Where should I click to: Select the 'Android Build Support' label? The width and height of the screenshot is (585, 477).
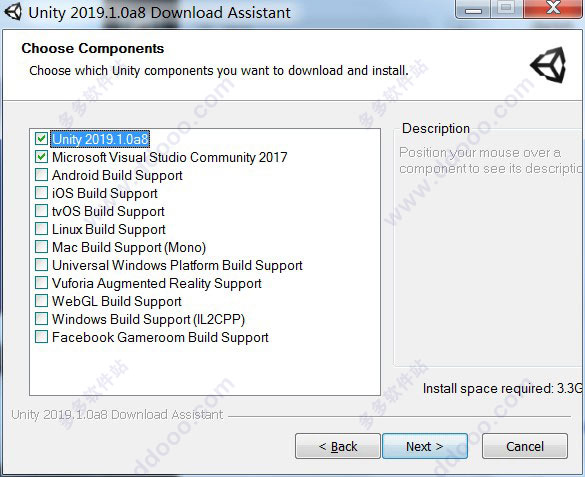(117, 175)
